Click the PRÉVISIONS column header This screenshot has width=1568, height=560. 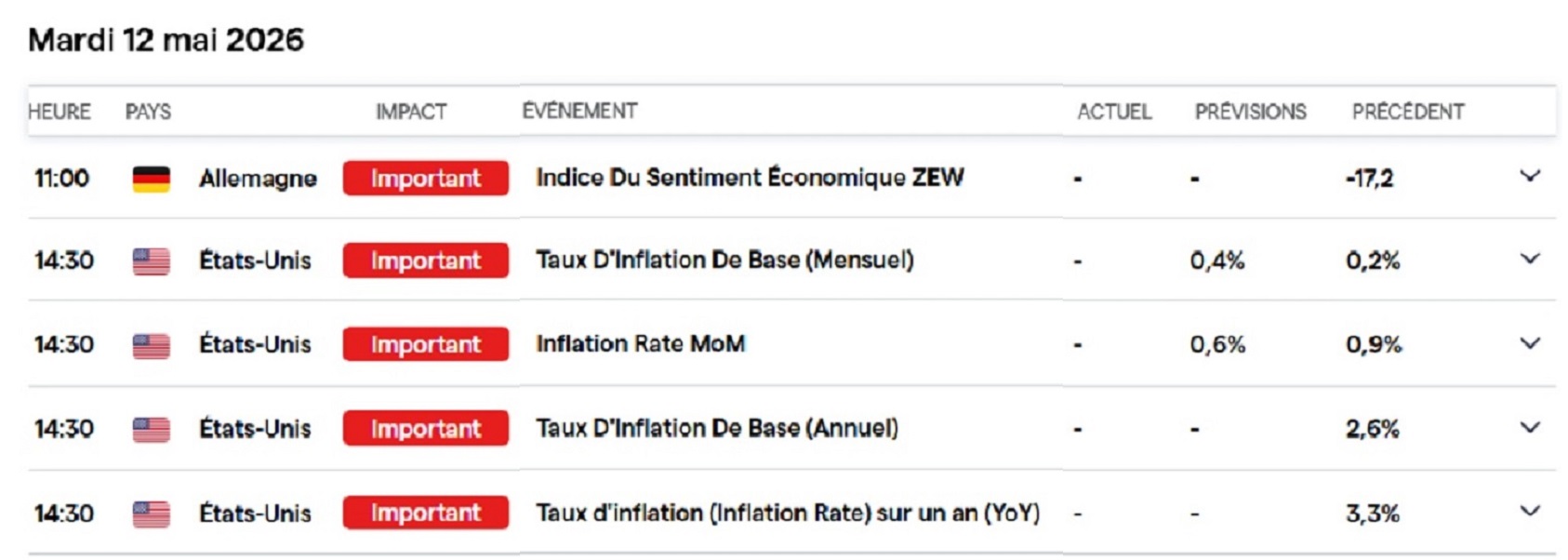[x=1250, y=112]
